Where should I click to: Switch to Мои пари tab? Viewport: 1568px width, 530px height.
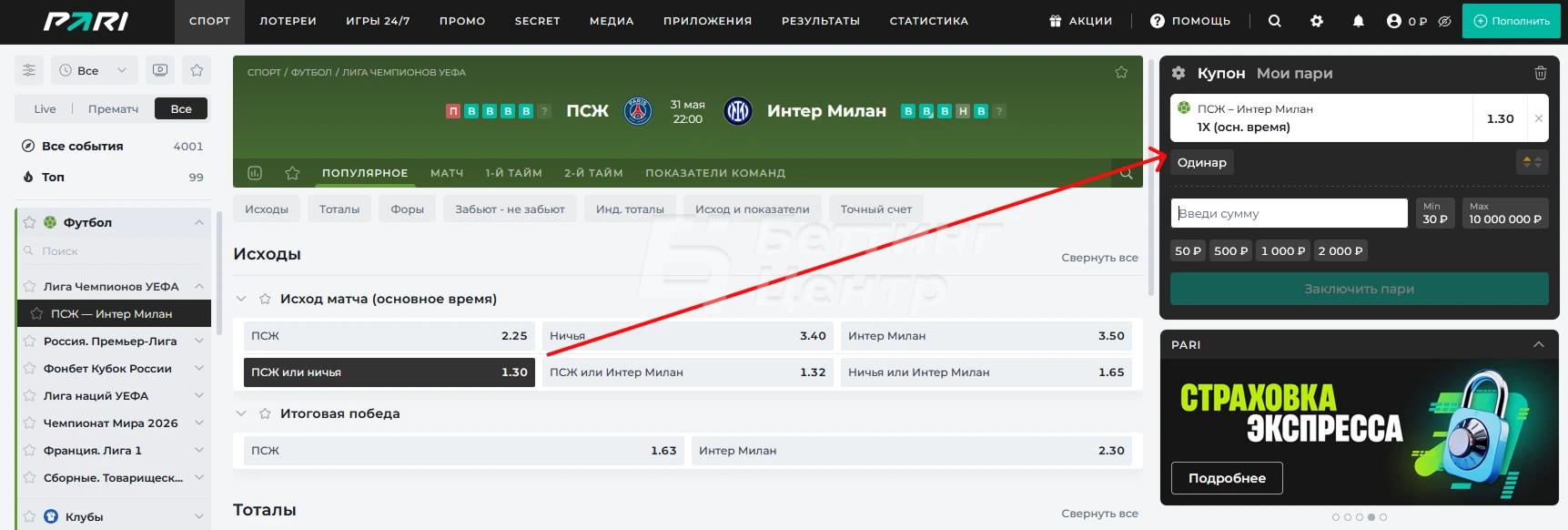tap(1294, 73)
